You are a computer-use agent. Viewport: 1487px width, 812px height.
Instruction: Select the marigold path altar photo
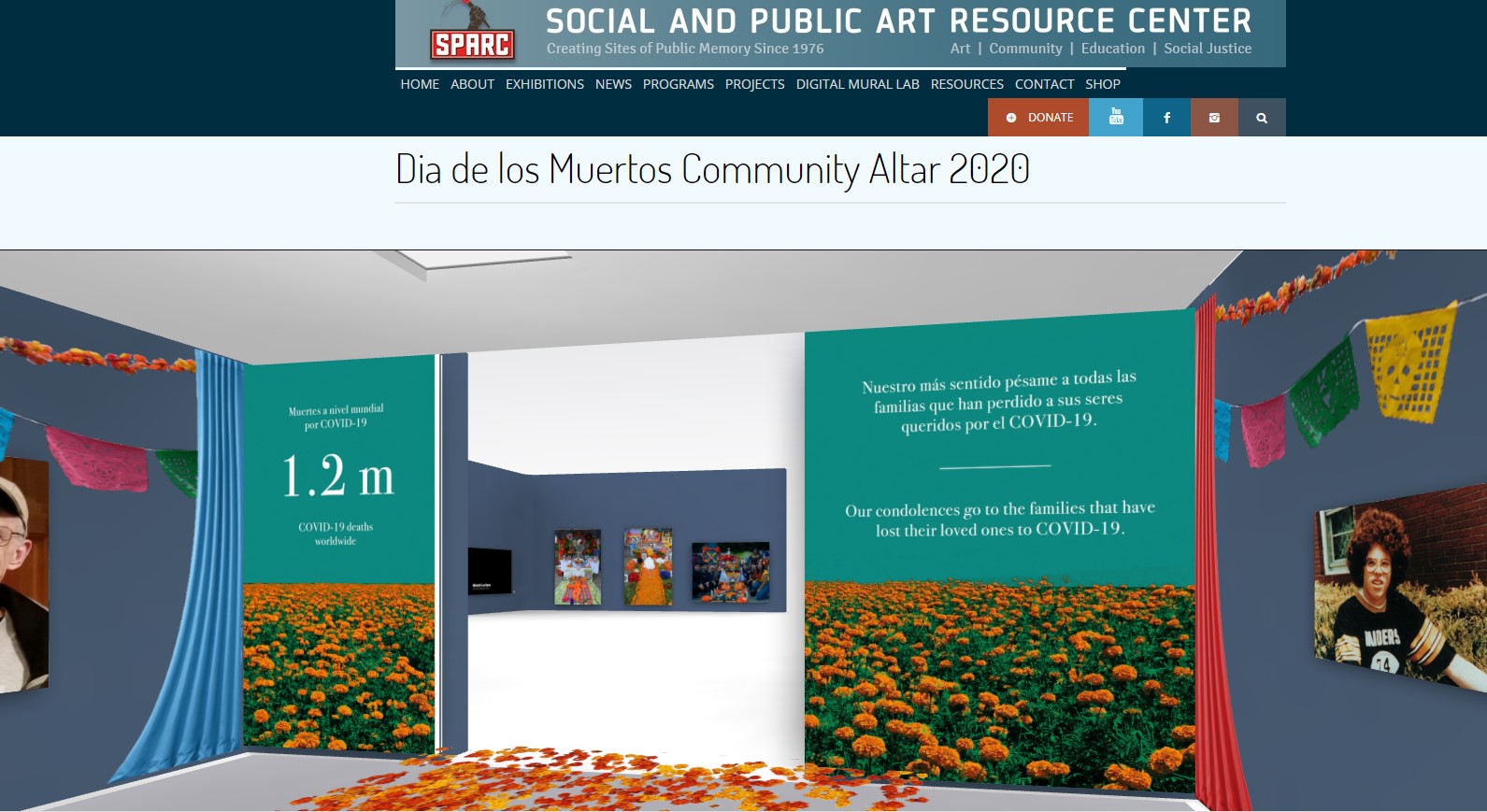[648, 567]
